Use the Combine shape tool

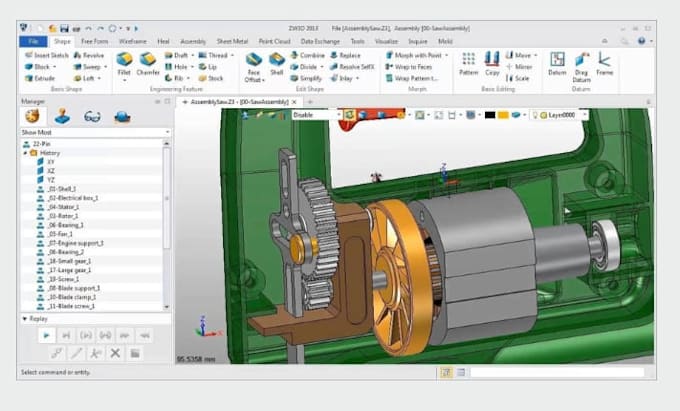[307, 55]
